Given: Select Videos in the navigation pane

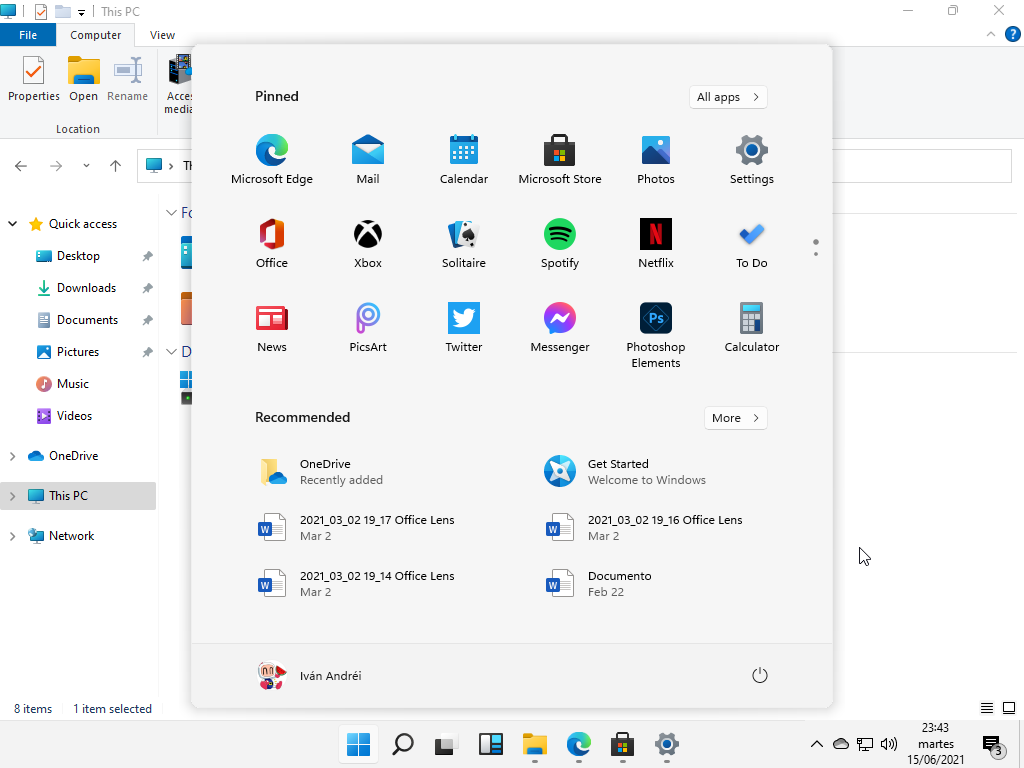Looking at the screenshot, I should click(74, 416).
